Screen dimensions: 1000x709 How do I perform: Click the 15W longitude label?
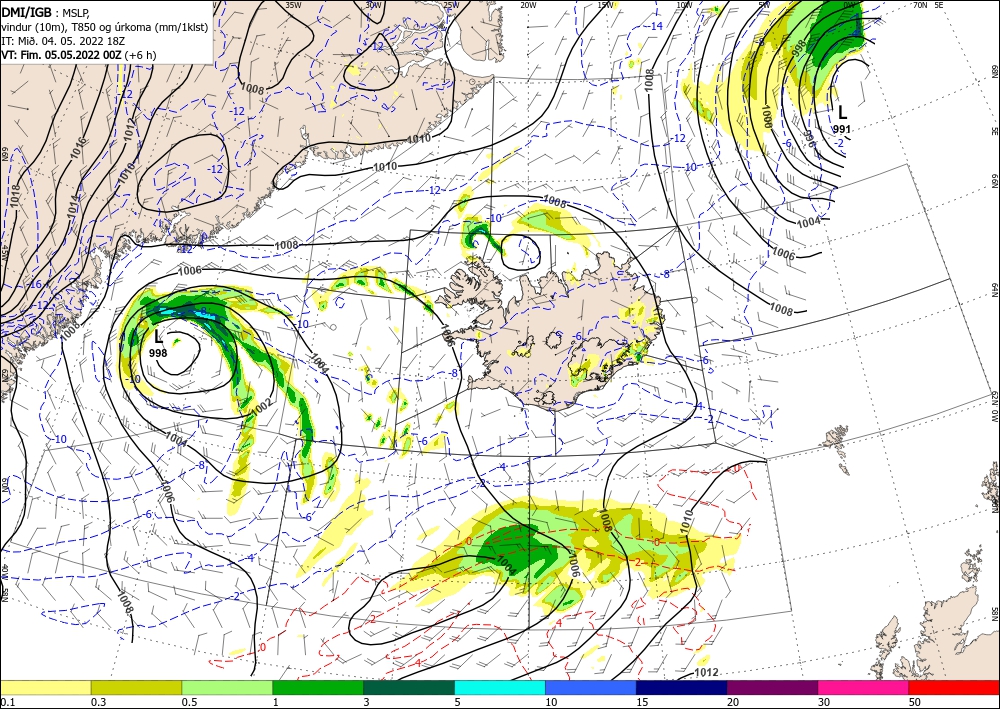(606, 5)
